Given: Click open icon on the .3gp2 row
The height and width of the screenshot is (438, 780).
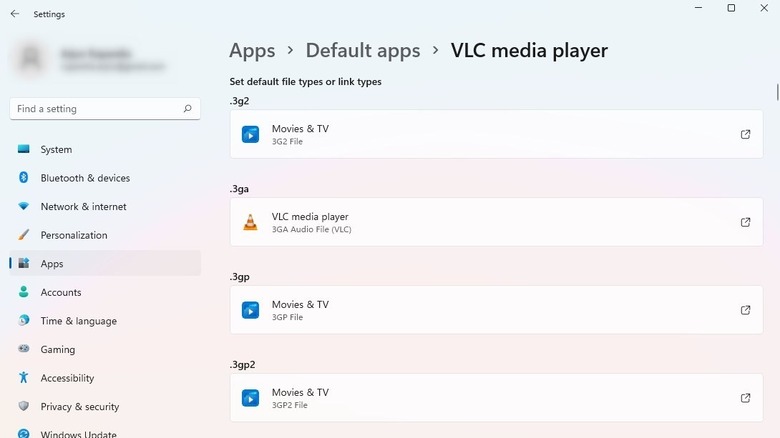Looking at the screenshot, I should pyautogui.click(x=745, y=398).
